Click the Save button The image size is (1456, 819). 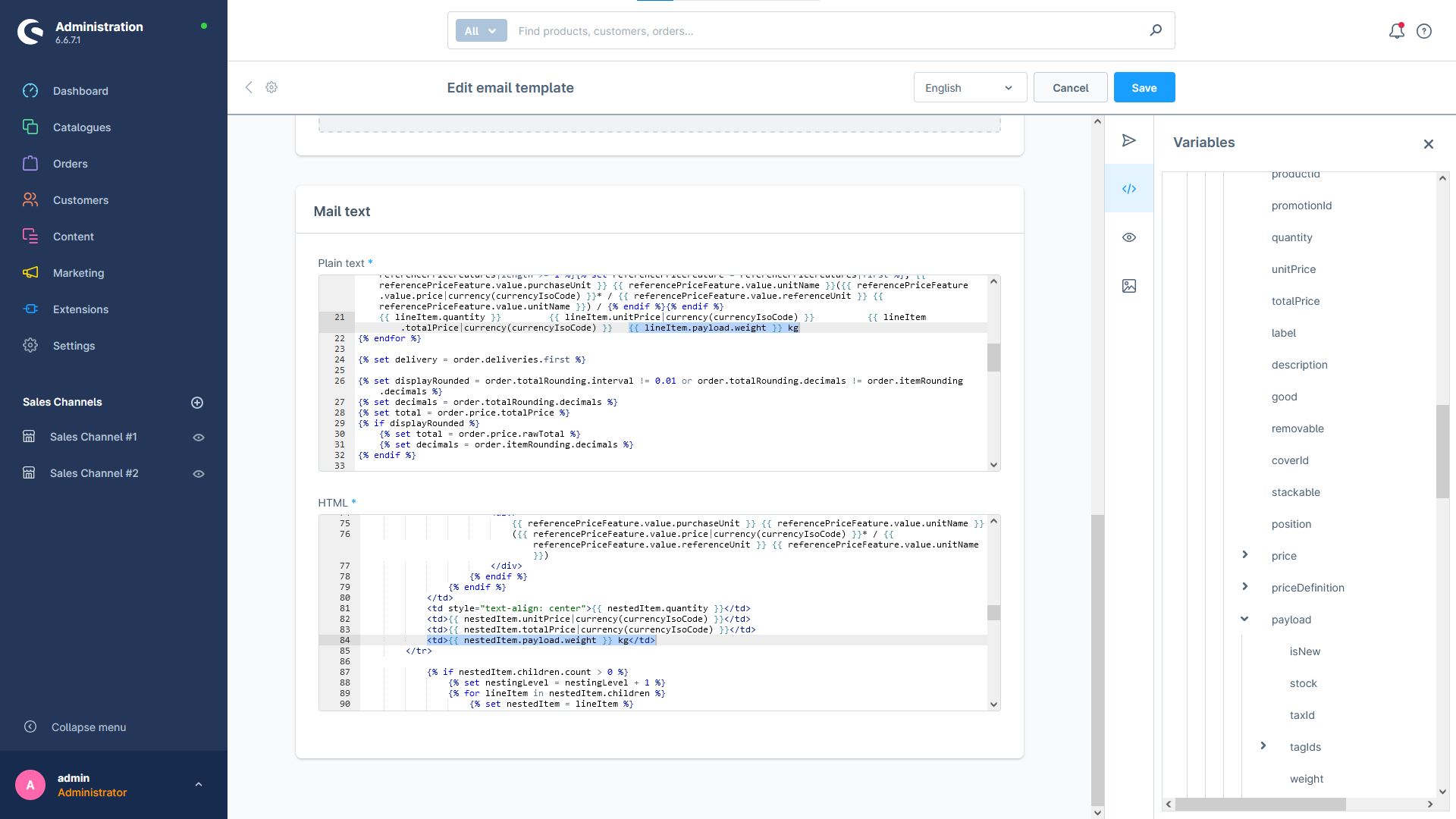click(x=1144, y=87)
